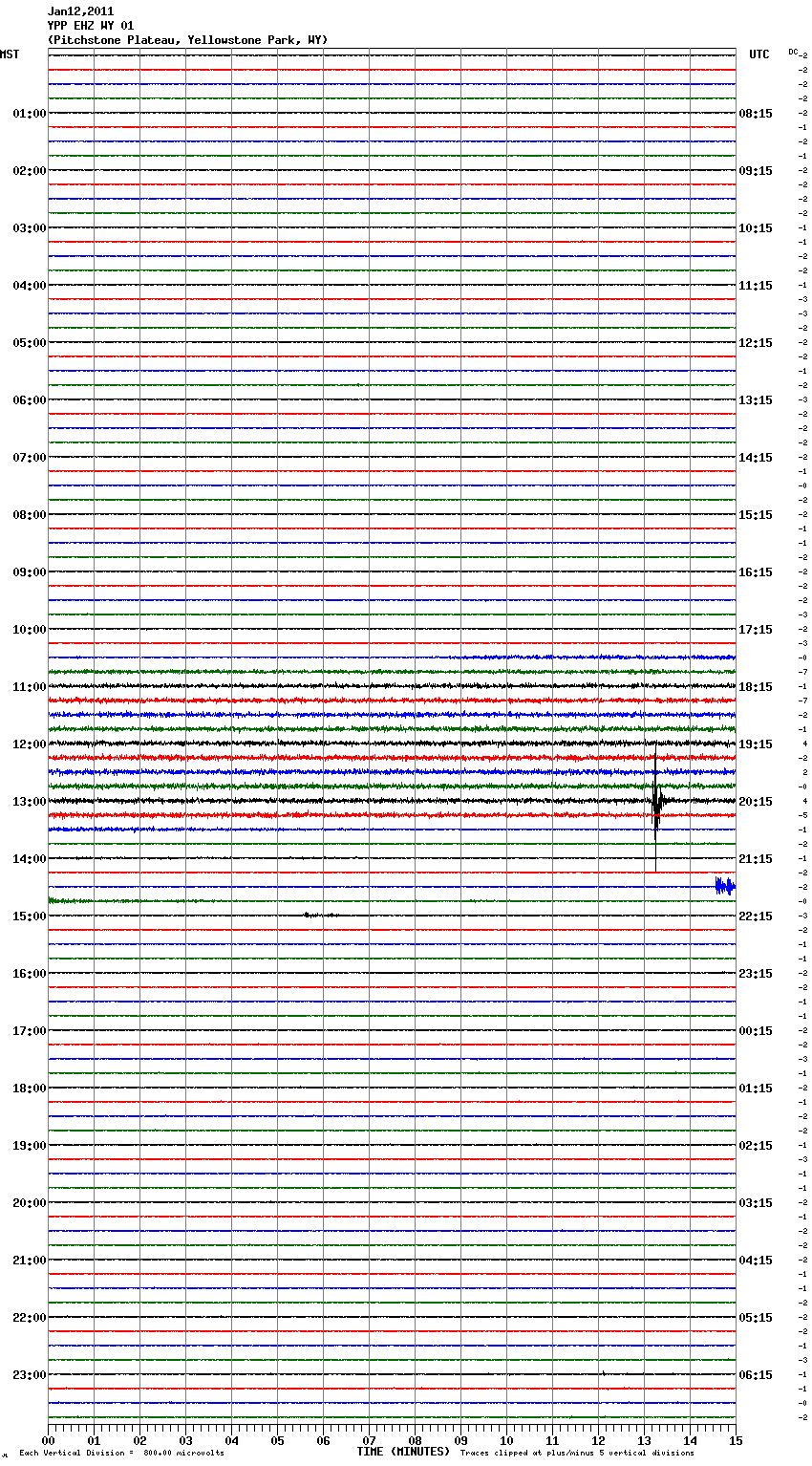Click the 13 minute tick label on x-axis
The height and width of the screenshot is (1466, 812).
tap(644, 1440)
